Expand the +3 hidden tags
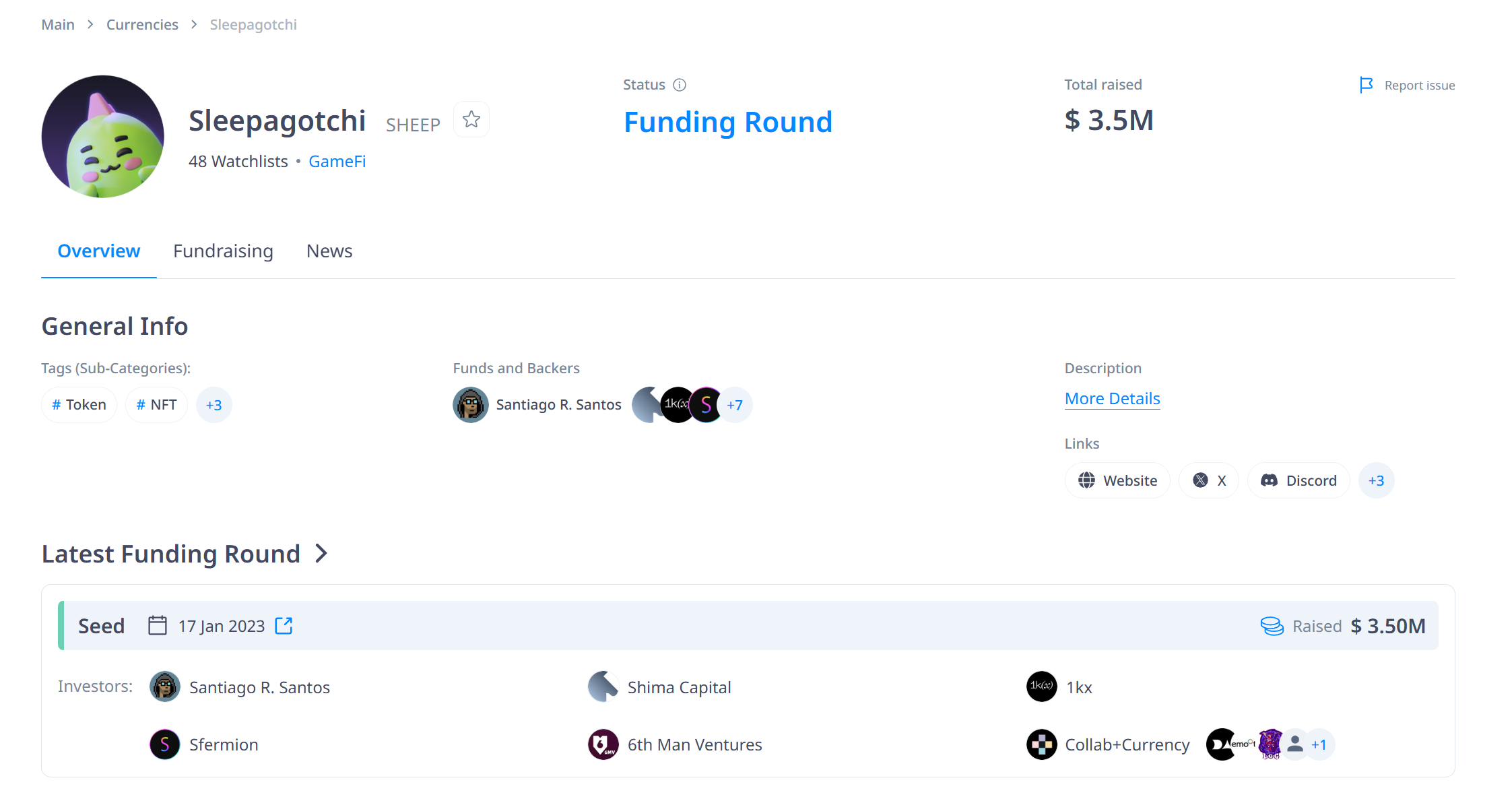1512x801 pixels. click(x=214, y=405)
